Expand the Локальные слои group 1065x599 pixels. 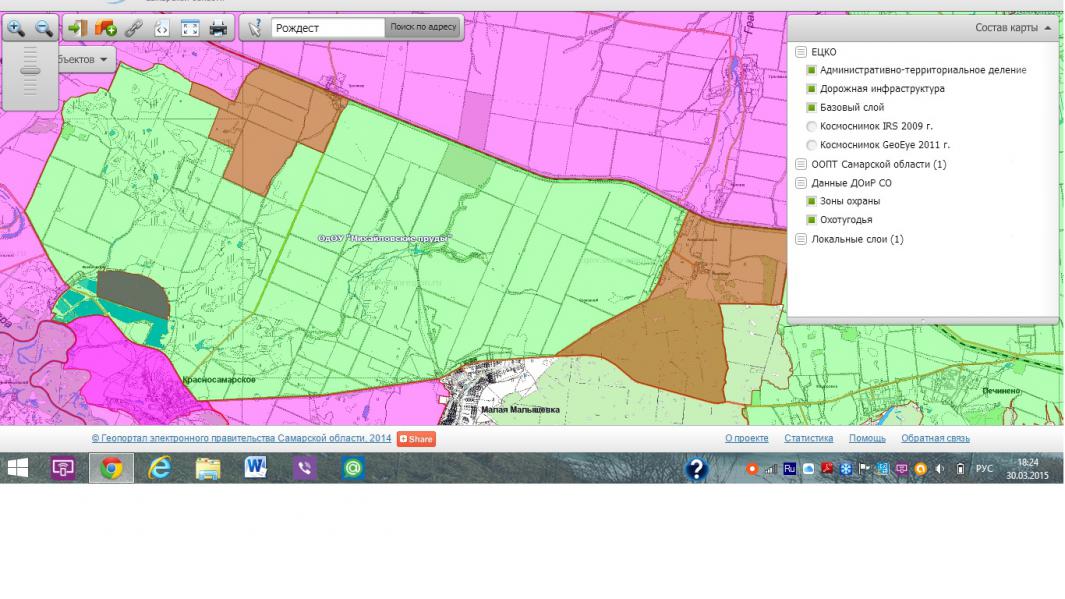click(800, 239)
